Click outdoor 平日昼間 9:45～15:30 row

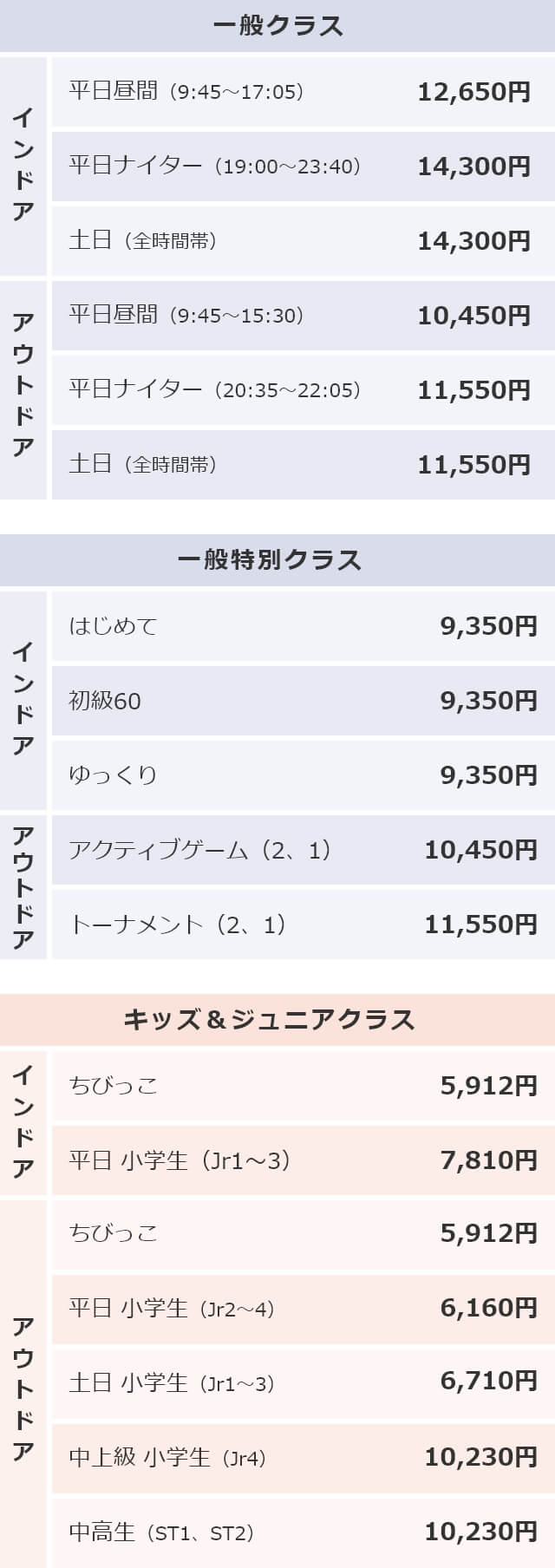click(304, 316)
